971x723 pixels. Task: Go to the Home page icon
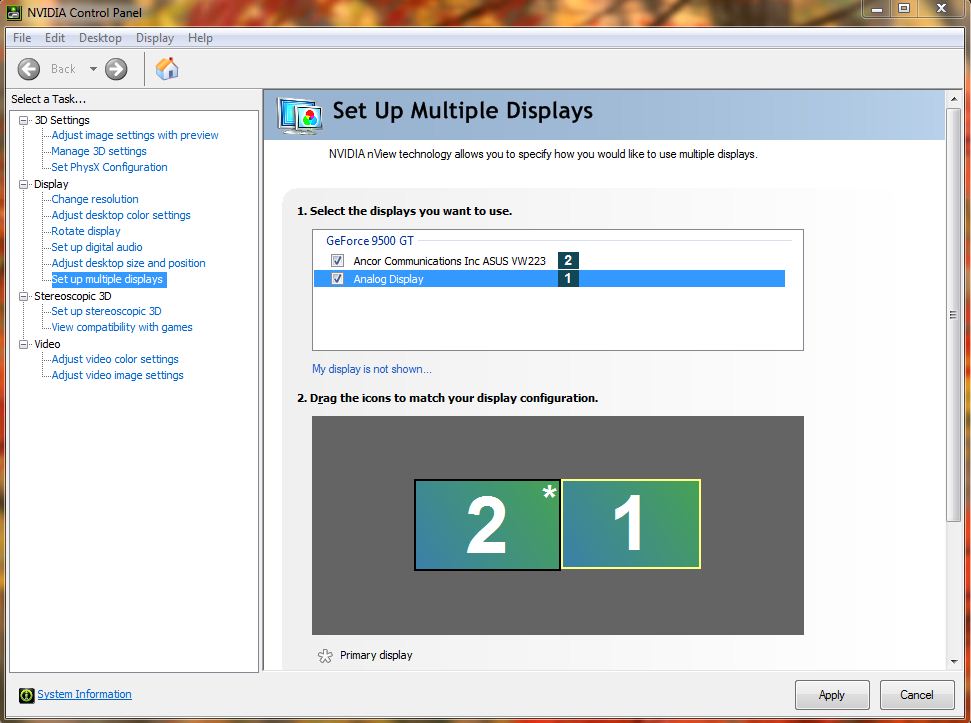[x=167, y=68]
